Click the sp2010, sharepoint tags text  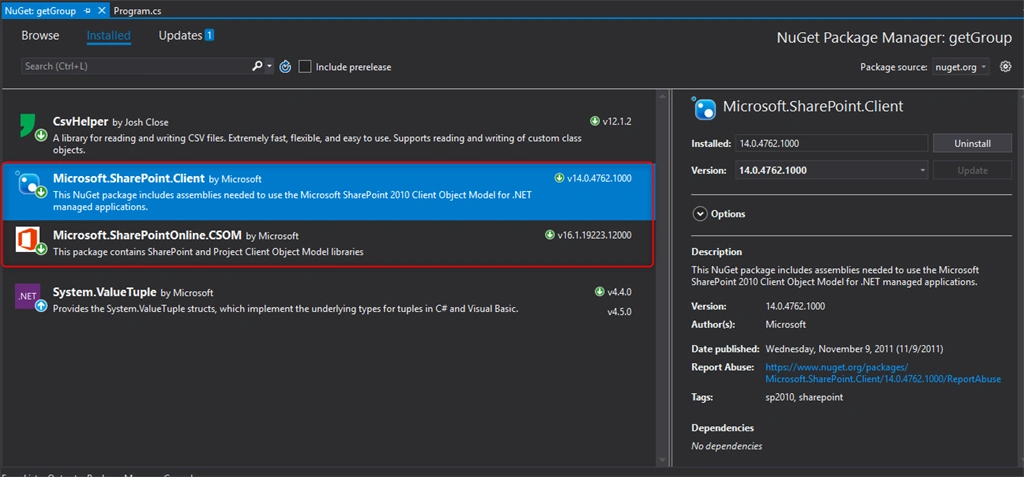[804, 397]
